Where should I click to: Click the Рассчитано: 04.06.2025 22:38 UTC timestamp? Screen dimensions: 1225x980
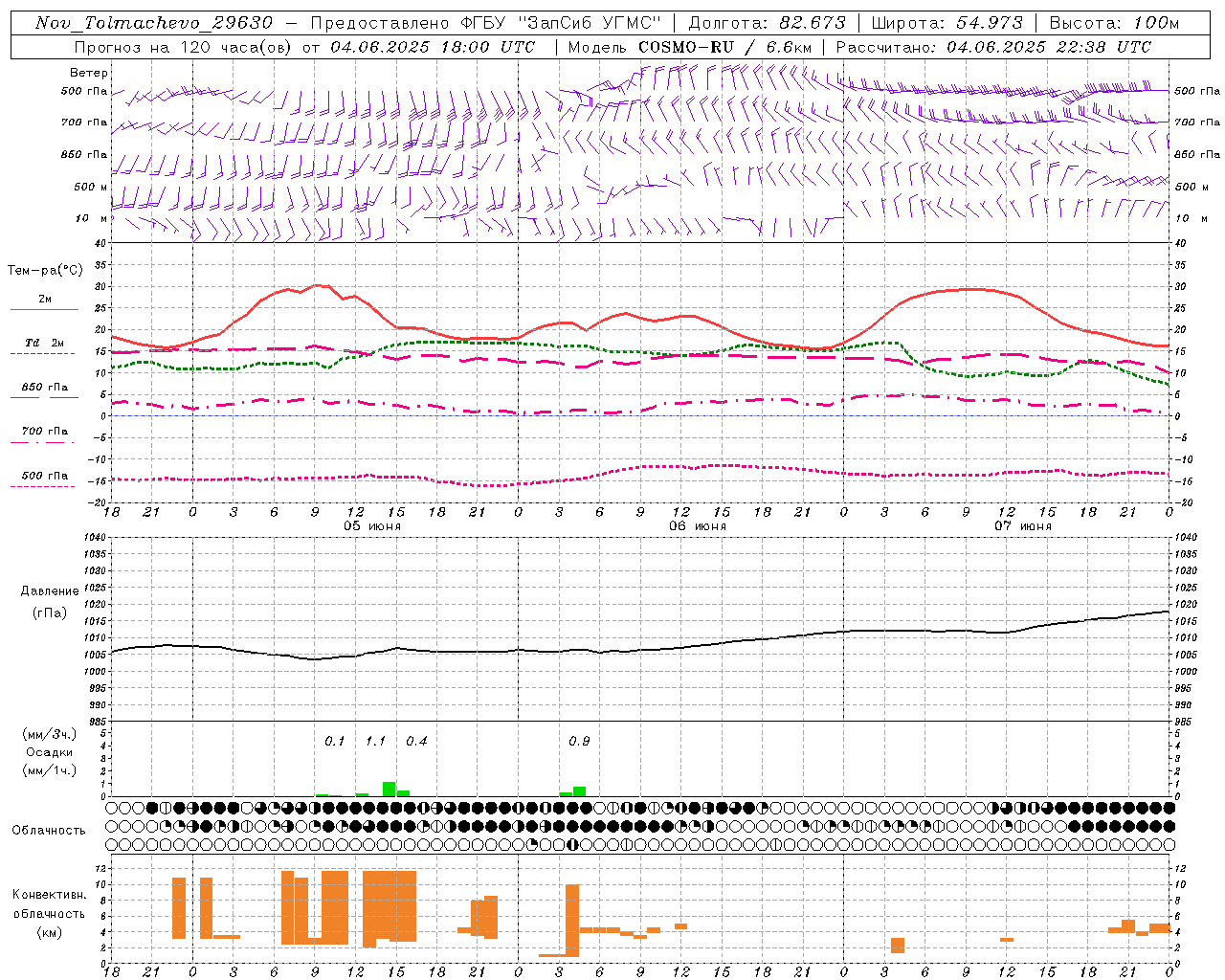point(993,47)
